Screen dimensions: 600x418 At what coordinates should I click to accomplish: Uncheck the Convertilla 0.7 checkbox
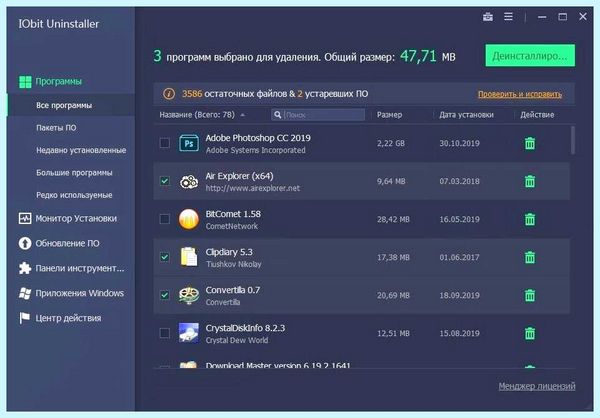[x=165, y=295]
